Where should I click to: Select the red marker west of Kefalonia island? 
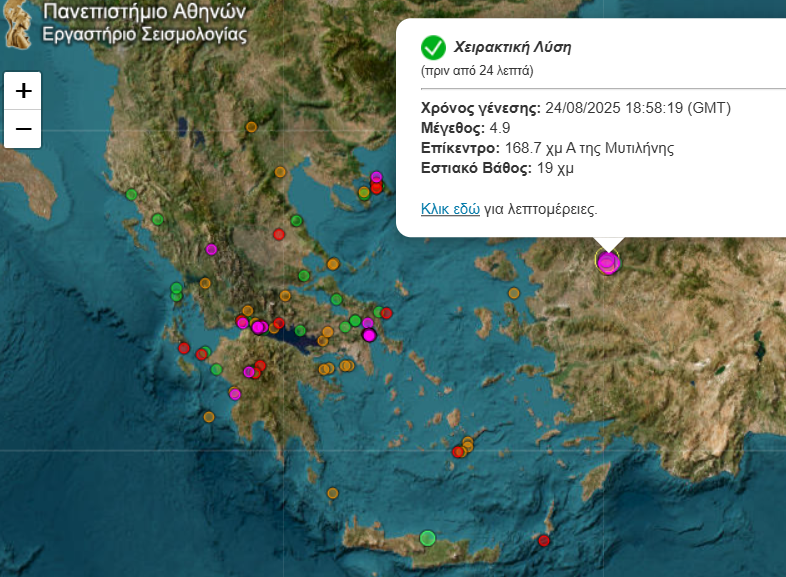[x=184, y=348]
